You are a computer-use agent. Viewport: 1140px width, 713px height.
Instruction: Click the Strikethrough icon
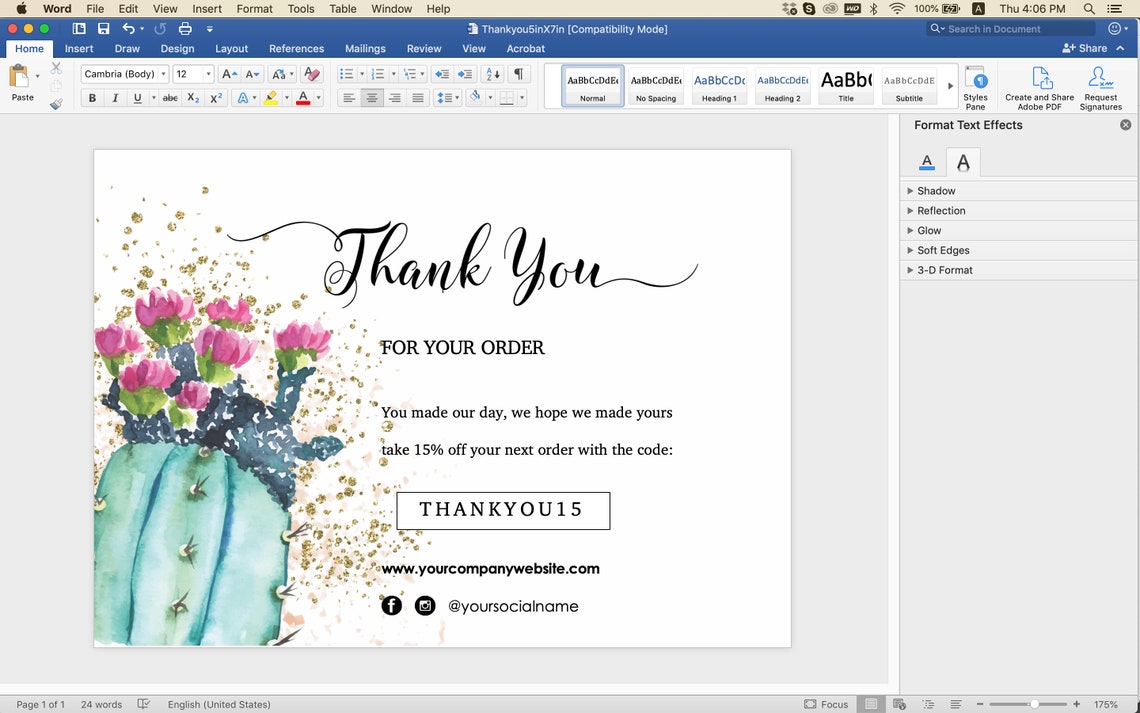(170, 97)
